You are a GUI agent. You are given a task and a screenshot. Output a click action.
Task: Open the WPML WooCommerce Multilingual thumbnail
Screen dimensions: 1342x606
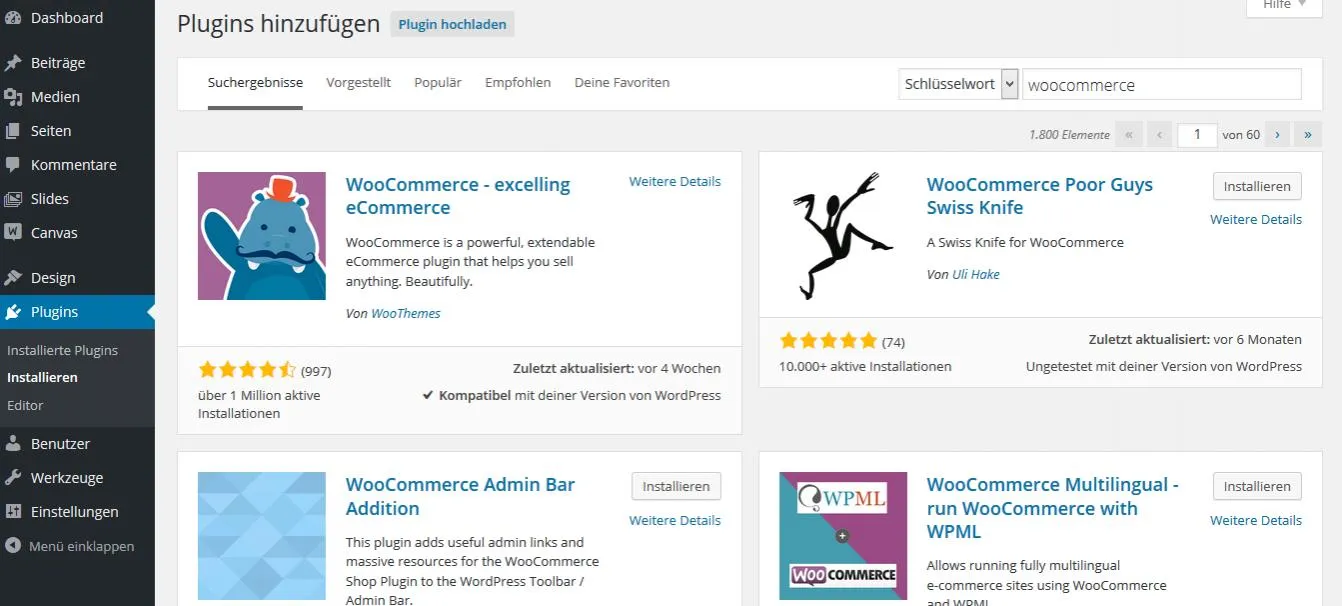tap(843, 536)
